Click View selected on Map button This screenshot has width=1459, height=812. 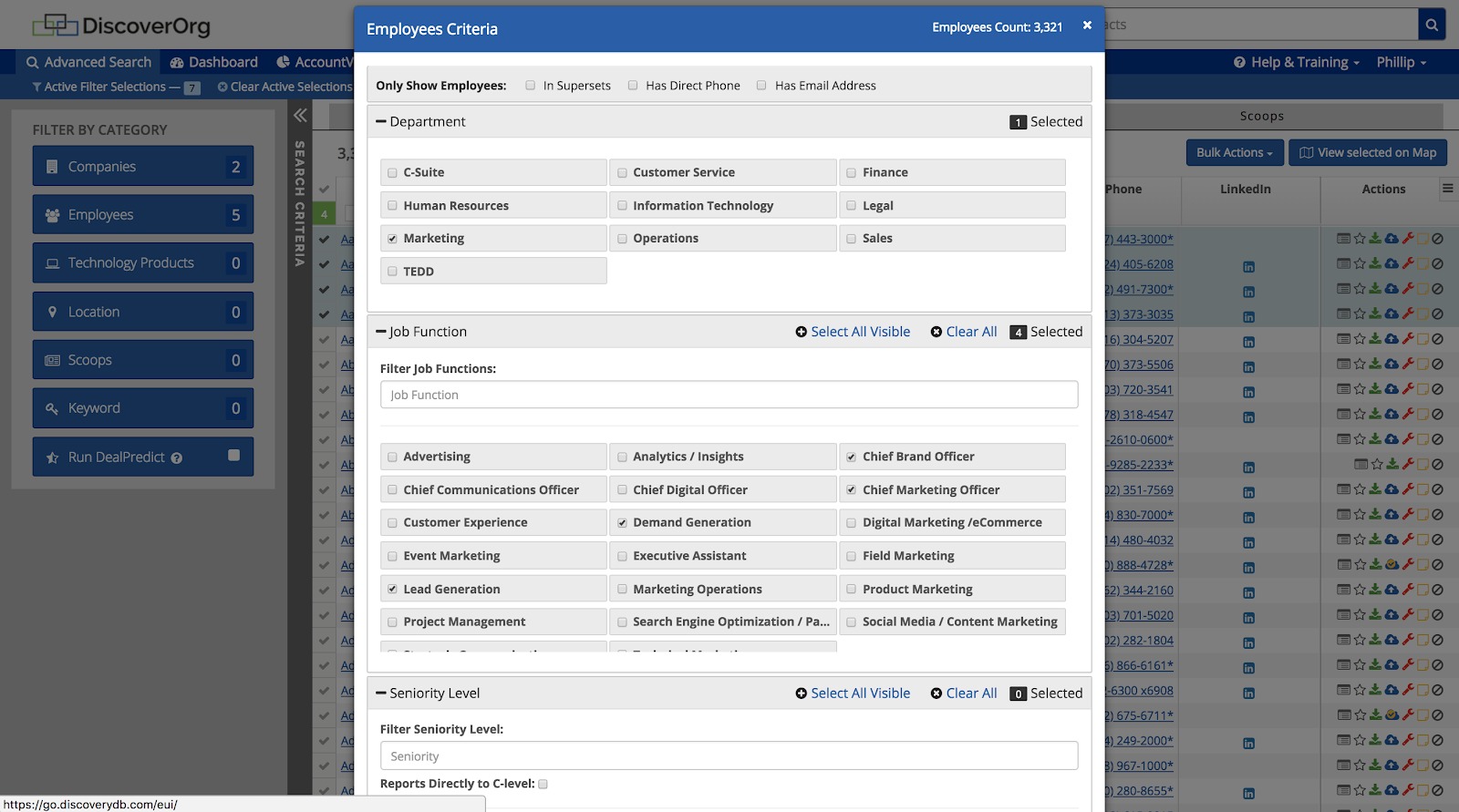click(x=1367, y=152)
